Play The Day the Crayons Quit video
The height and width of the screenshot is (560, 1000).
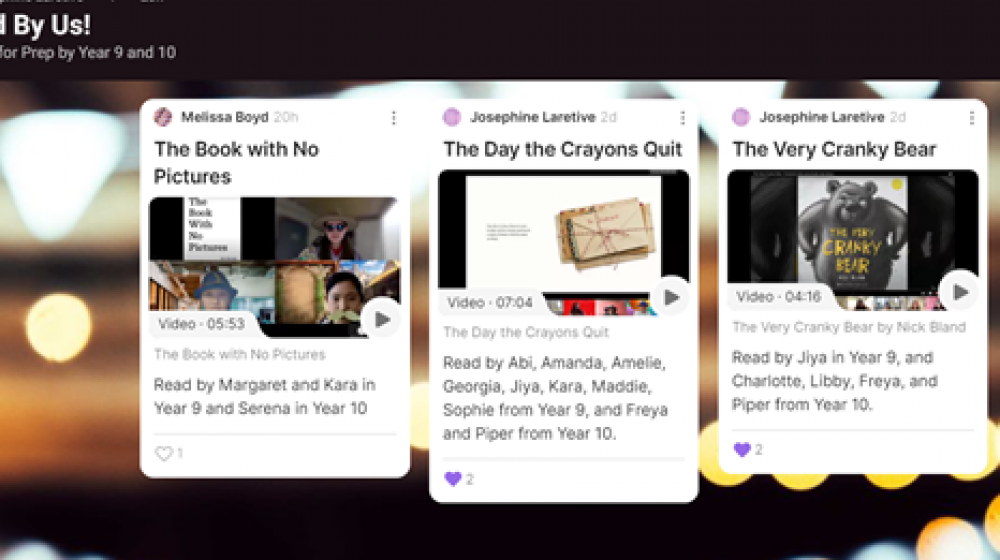click(x=670, y=297)
